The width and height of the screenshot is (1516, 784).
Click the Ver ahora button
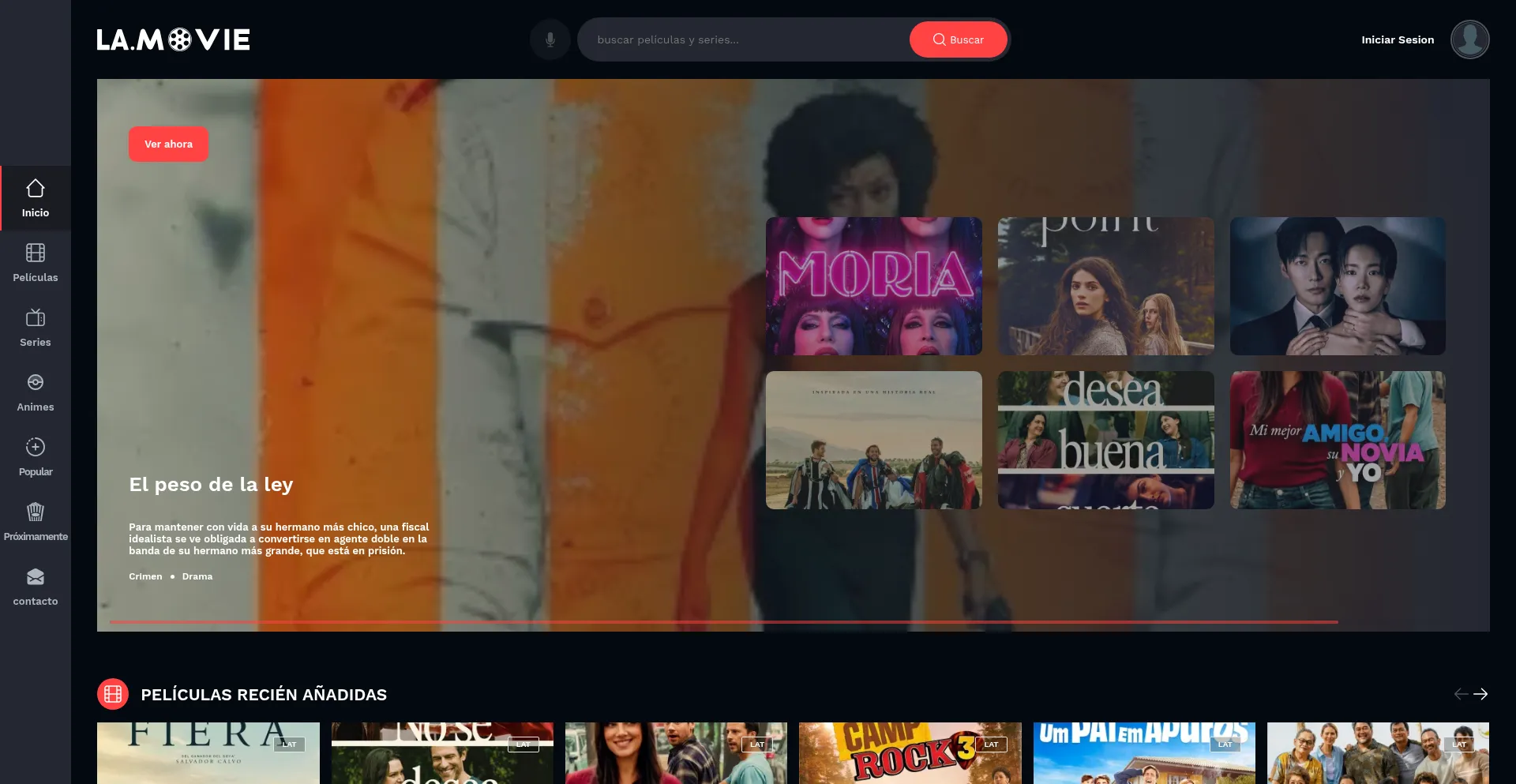click(x=168, y=144)
